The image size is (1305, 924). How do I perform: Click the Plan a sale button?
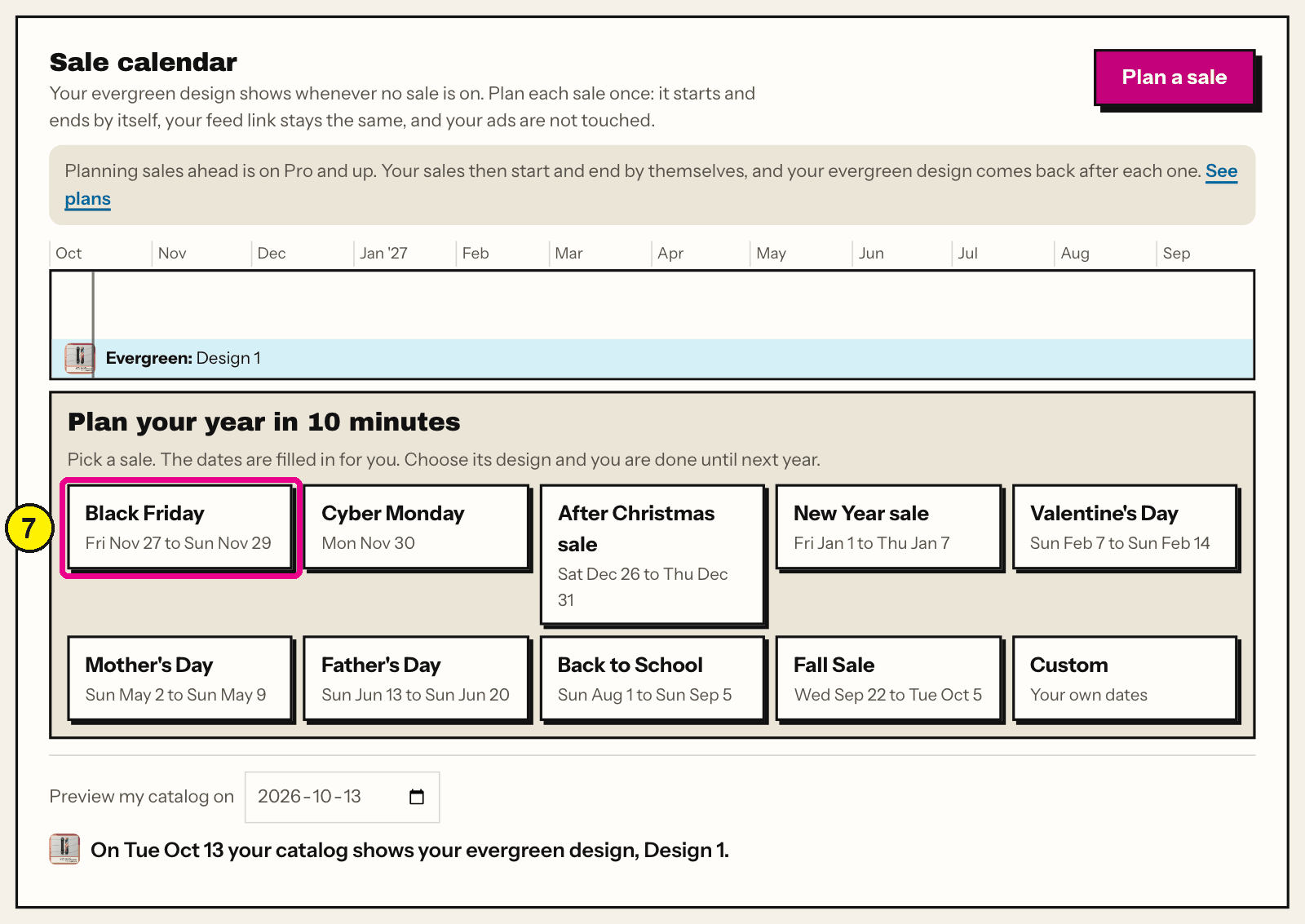[x=1174, y=77]
